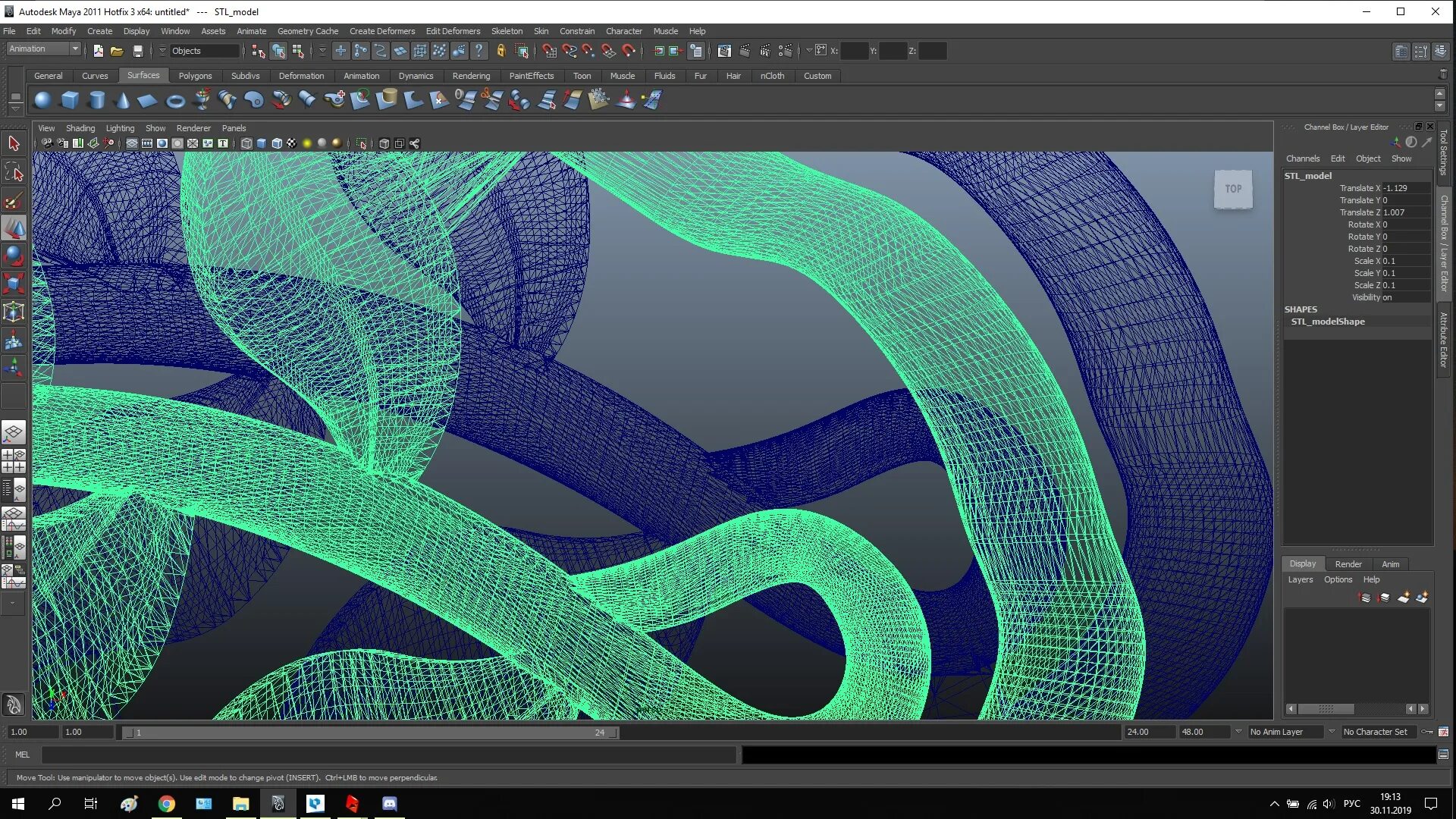Toggle textured display in viewport toolbar
Image resolution: width=1456 pixels, height=819 pixels.
291,143
